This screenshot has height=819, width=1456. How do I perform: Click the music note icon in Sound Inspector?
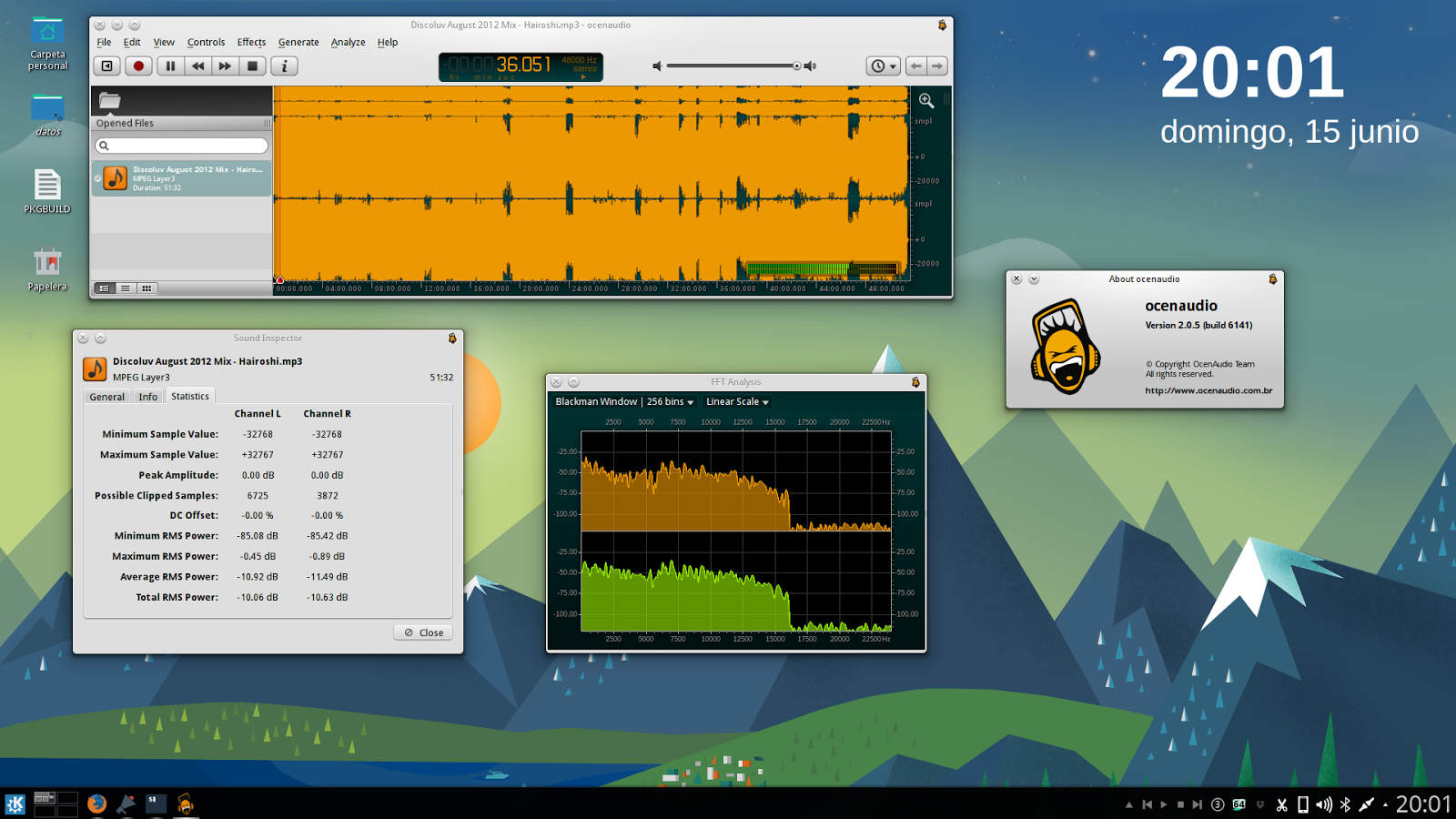click(95, 369)
